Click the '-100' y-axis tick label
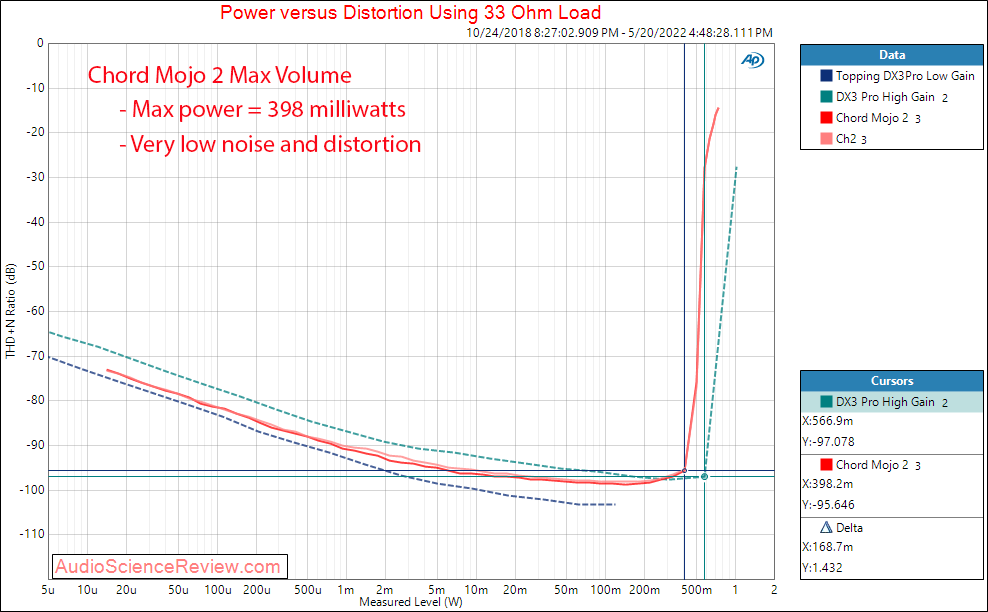This screenshot has height=612, width=988. [33, 490]
